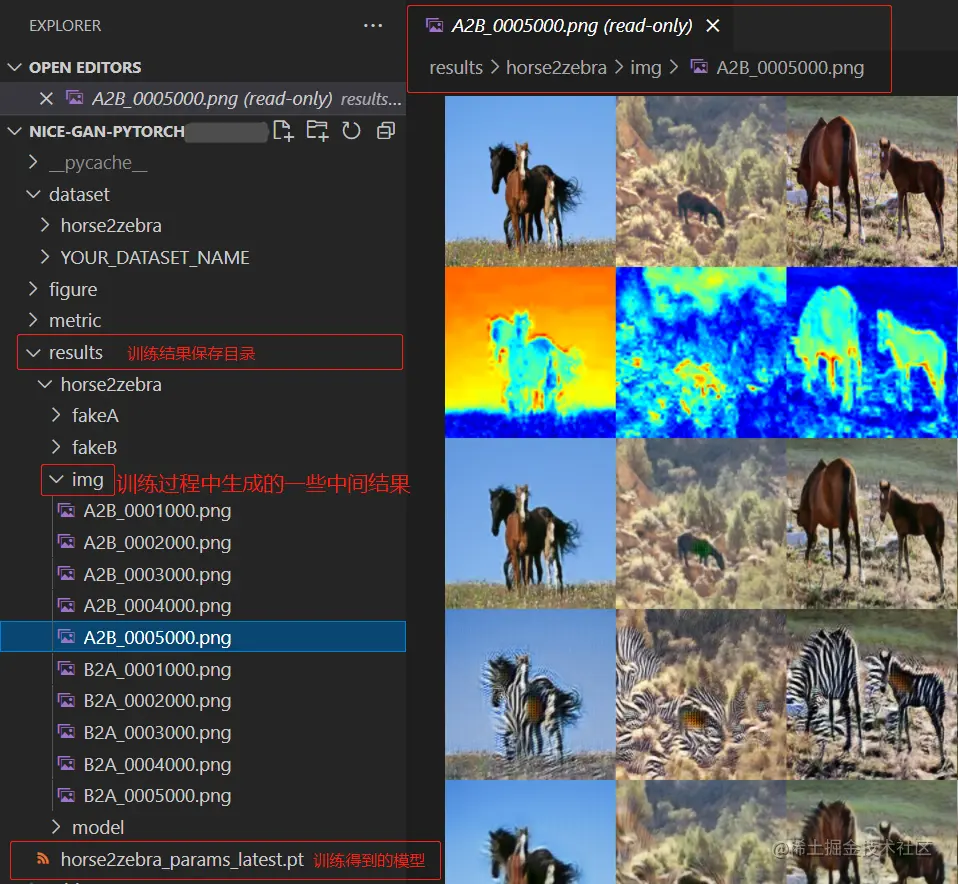The image size is (958, 884).
Task: Collapse the results folder
Action: [x=33, y=353]
